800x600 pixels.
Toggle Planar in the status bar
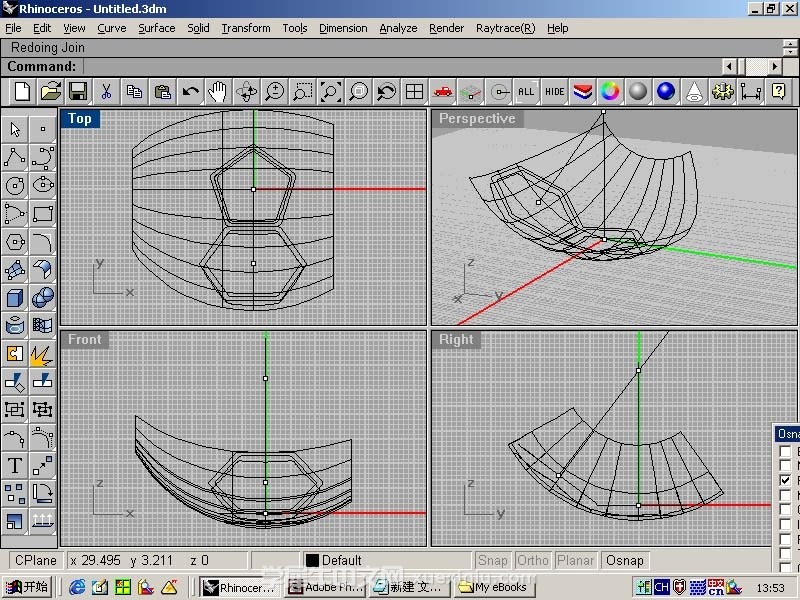pos(576,560)
